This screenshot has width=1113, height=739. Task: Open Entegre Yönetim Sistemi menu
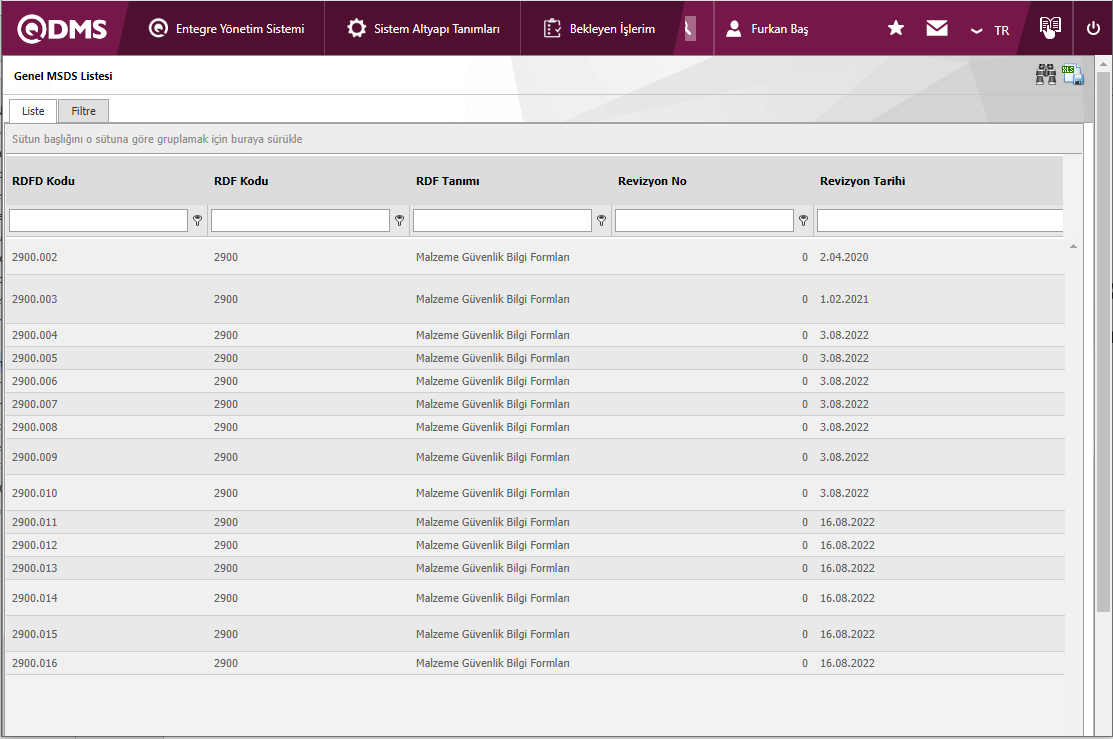[227, 29]
